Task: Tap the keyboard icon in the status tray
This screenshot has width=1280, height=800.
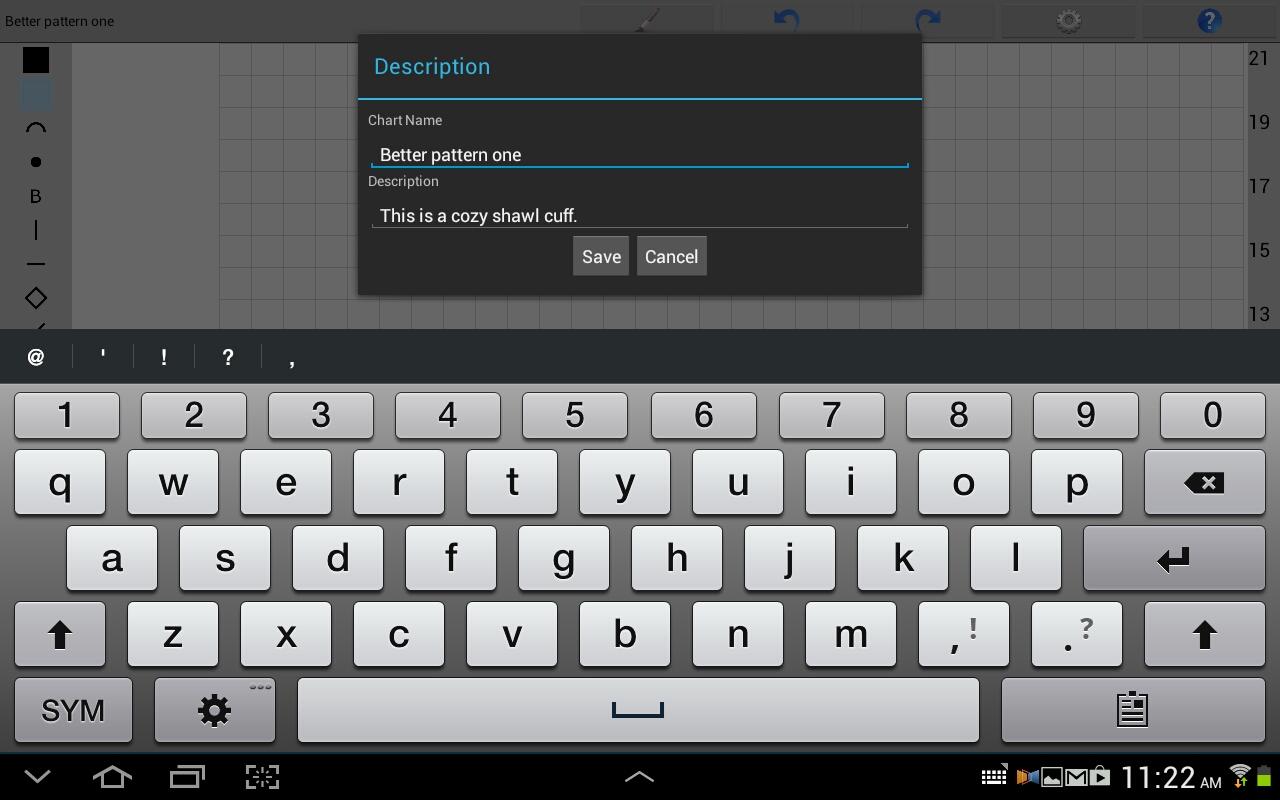Action: (x=994, y=777)
